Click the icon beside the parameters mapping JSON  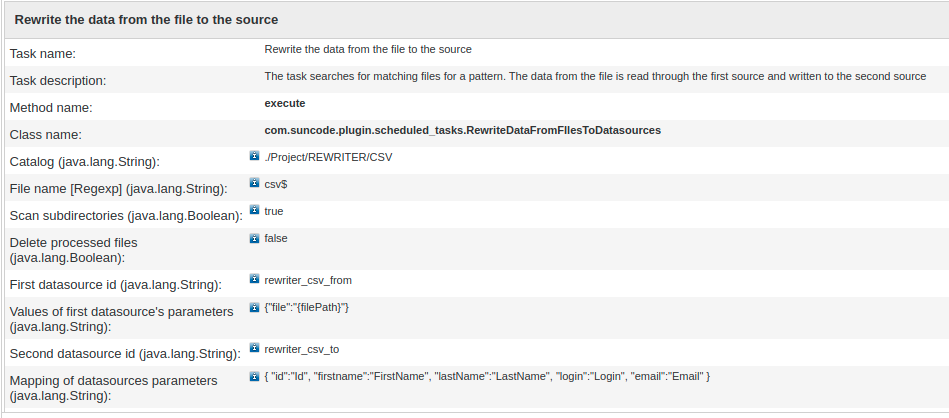click(255, 376)
